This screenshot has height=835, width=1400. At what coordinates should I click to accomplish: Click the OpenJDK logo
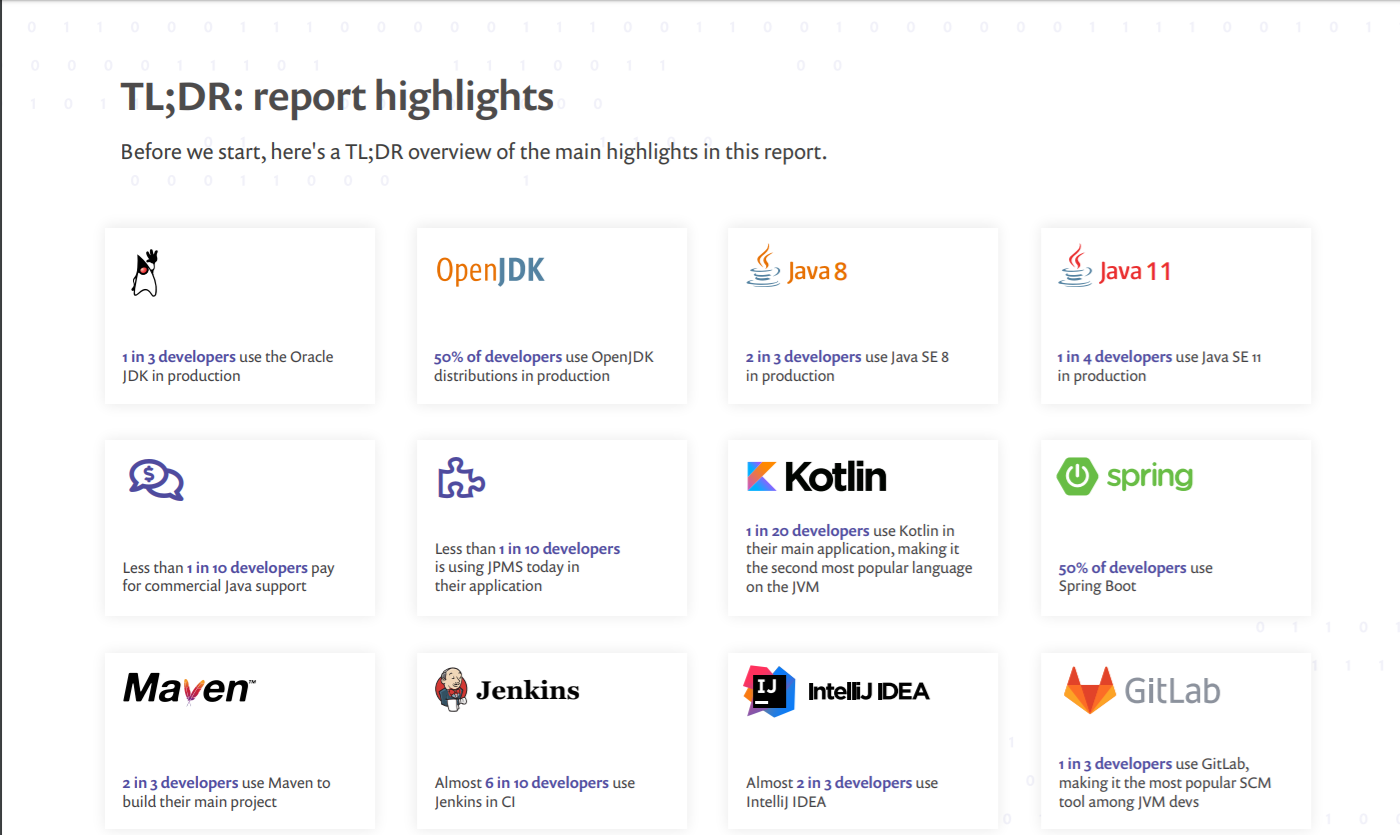(x=490, y=271)
